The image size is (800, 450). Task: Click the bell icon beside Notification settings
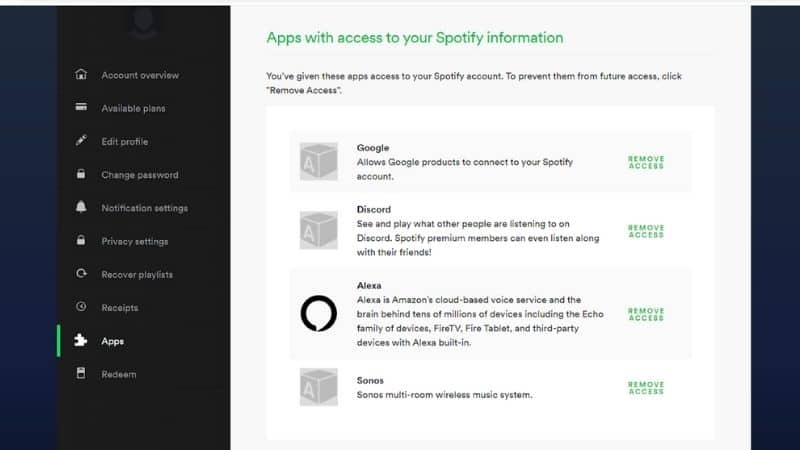tap(81, 207)
